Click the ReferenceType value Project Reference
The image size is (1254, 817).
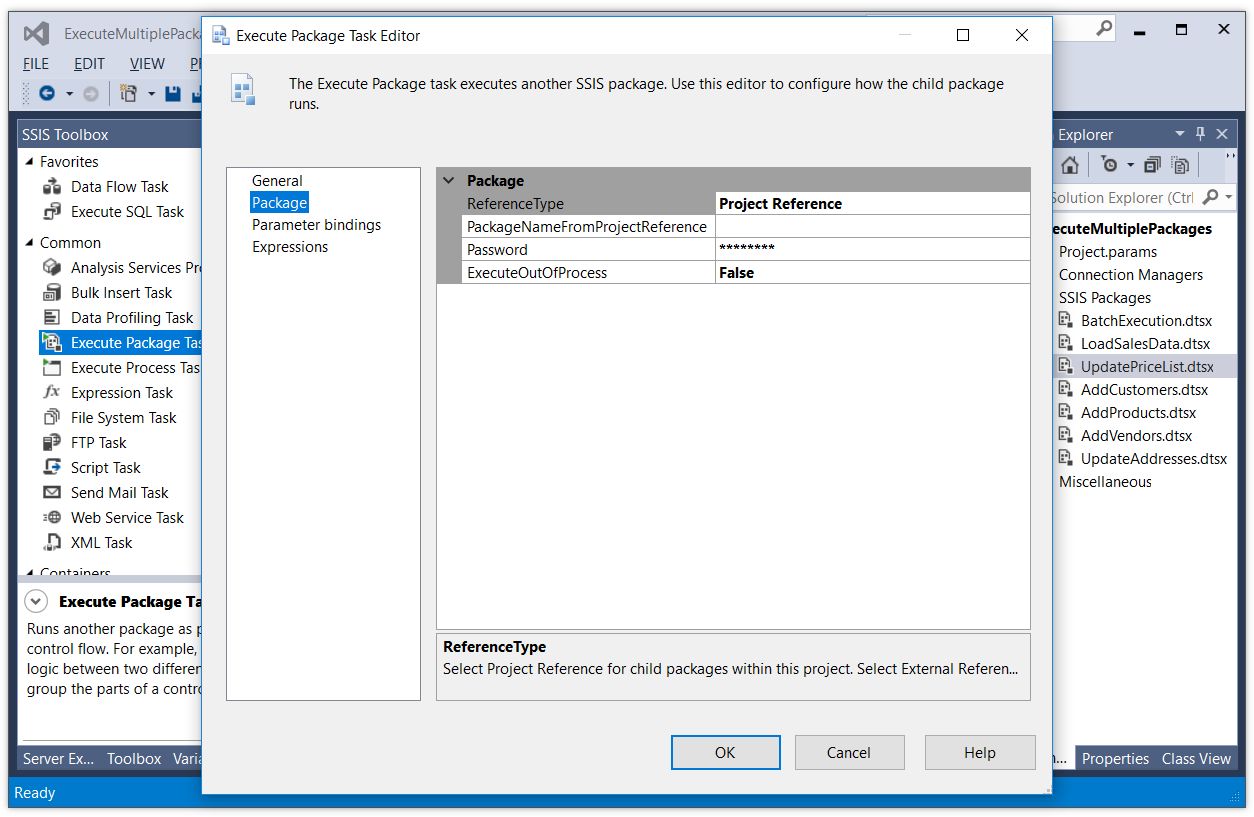click(x=872, y=204)
